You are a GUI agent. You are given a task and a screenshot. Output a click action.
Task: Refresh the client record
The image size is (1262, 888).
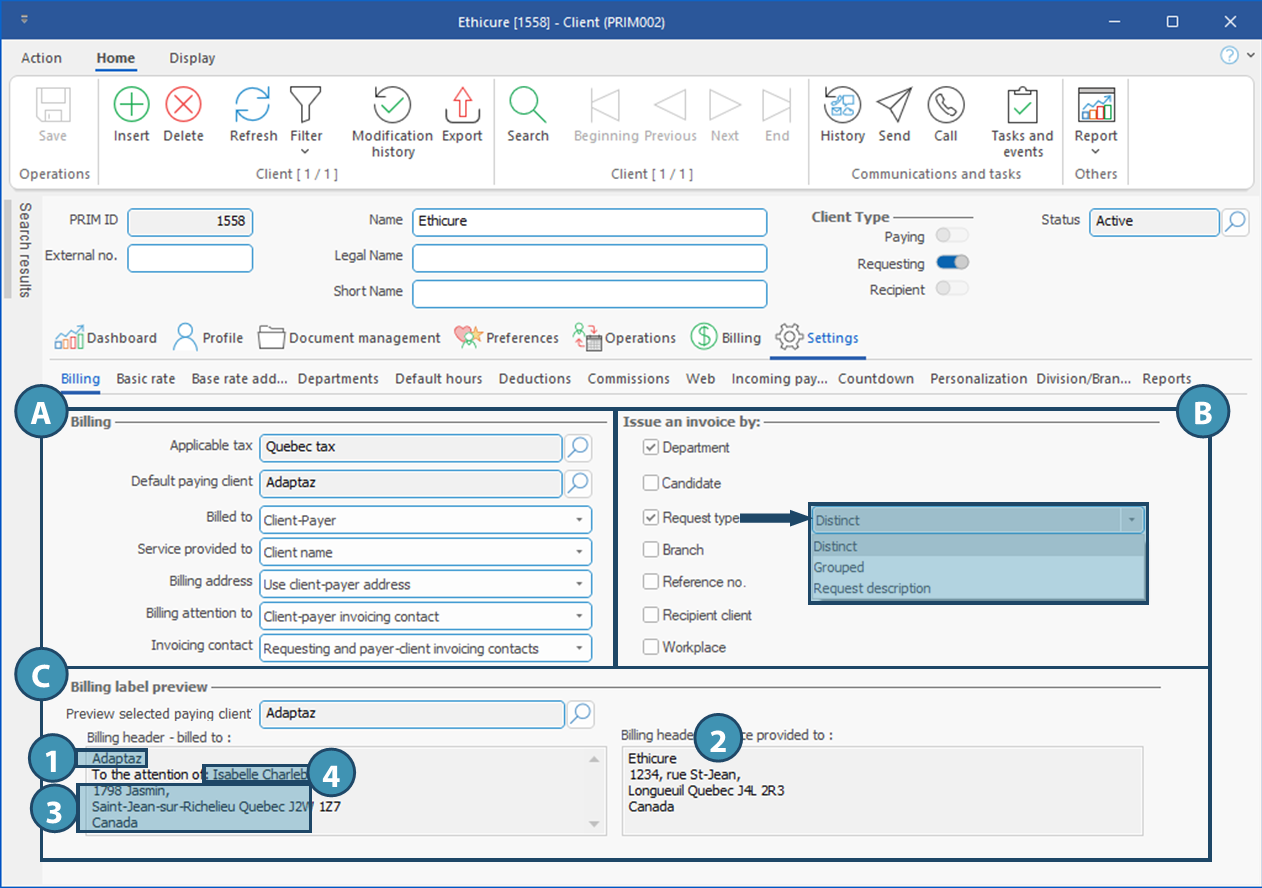[x=253, y=105]
